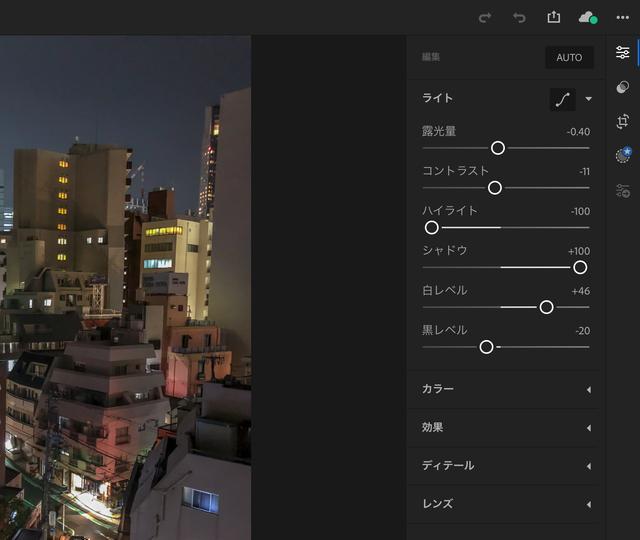The width and height of the screenshot is (640, 540).
Task: Click the undo arrow icon
Action: (x=519, y=18)
